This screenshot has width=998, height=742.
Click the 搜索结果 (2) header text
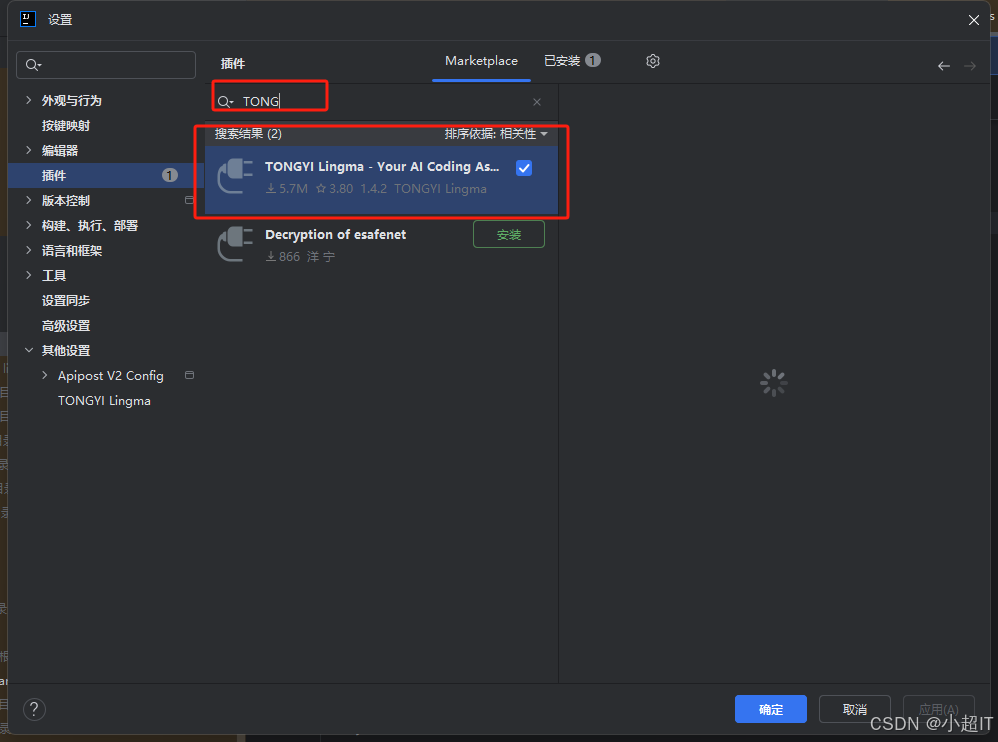pos(248,134)
